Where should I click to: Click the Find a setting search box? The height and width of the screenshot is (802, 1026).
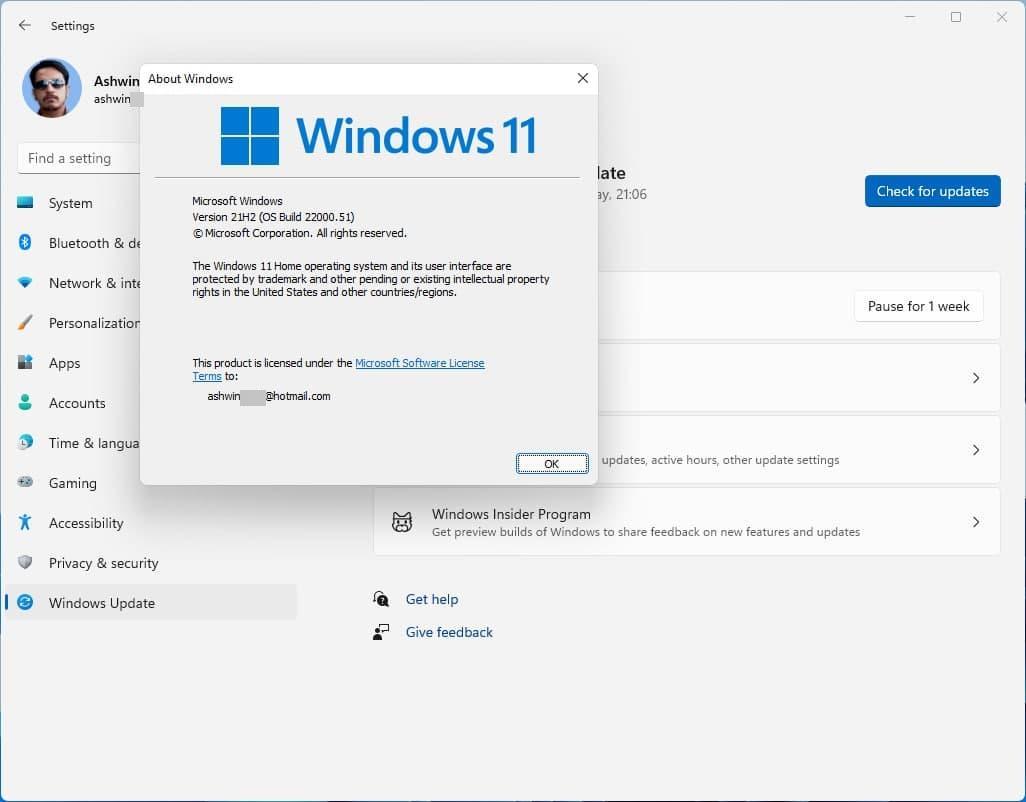(78, 158)
